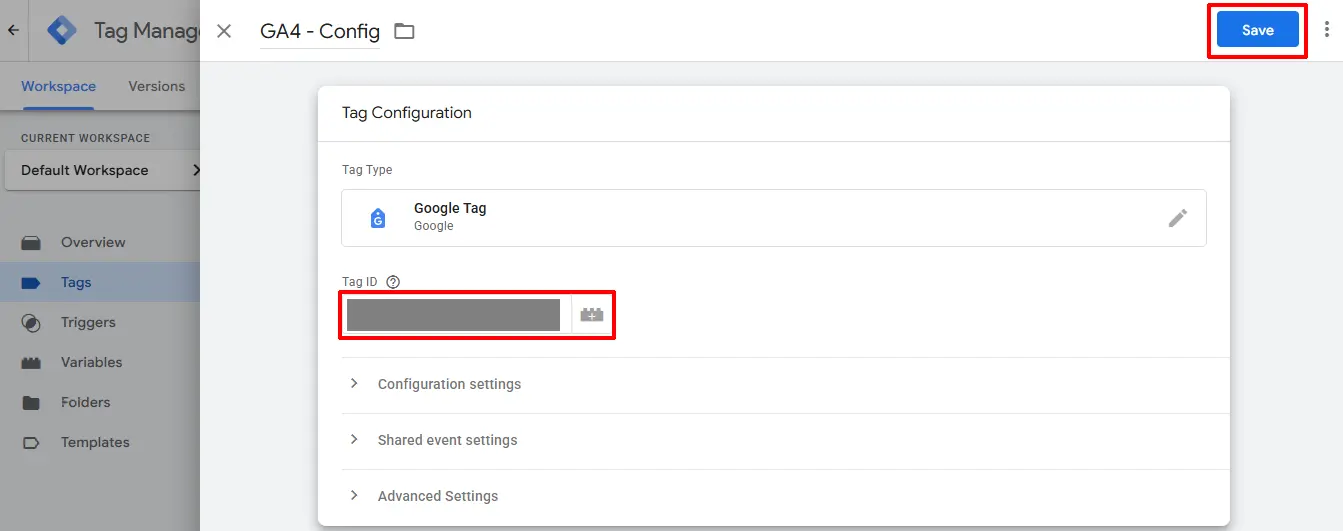This screenshot has width=1343, height=531.
Task: Click the Tag Configuration heading
Action: [x=407, y=113]
